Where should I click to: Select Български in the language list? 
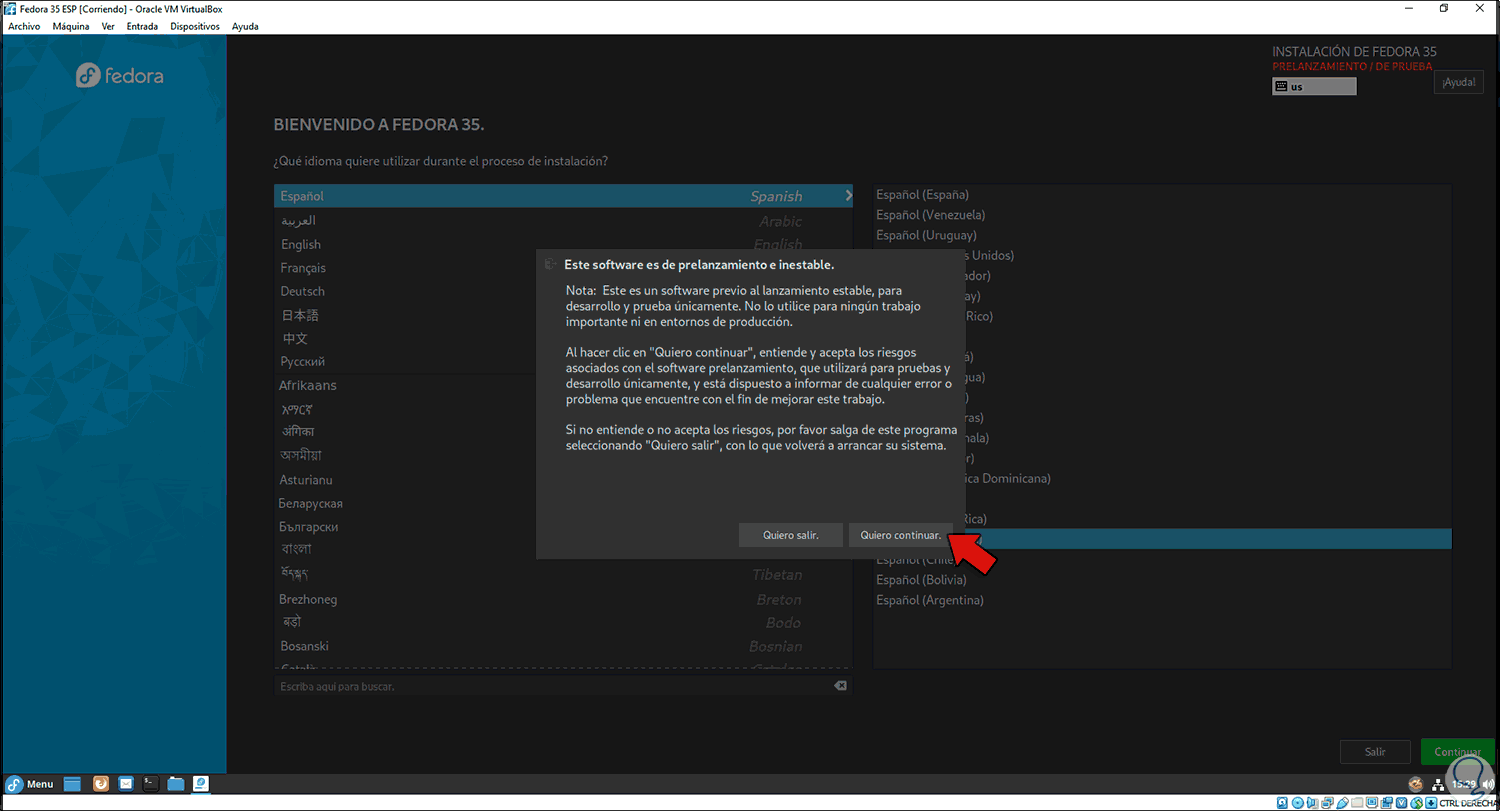(563, 527)
